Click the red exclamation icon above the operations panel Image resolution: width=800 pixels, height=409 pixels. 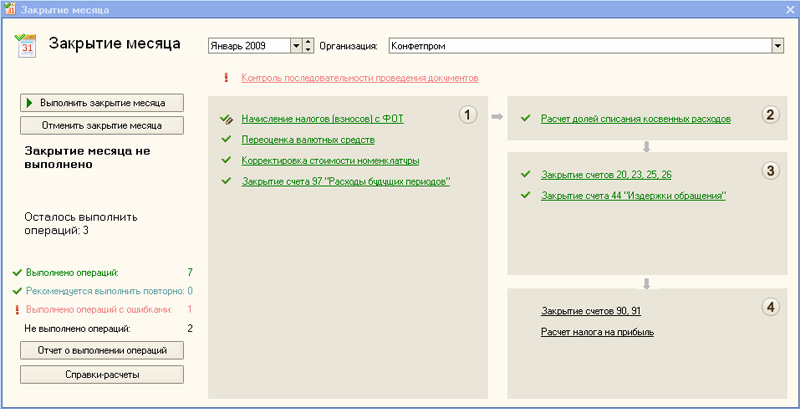pyautogui.click(x=226, y=77)
